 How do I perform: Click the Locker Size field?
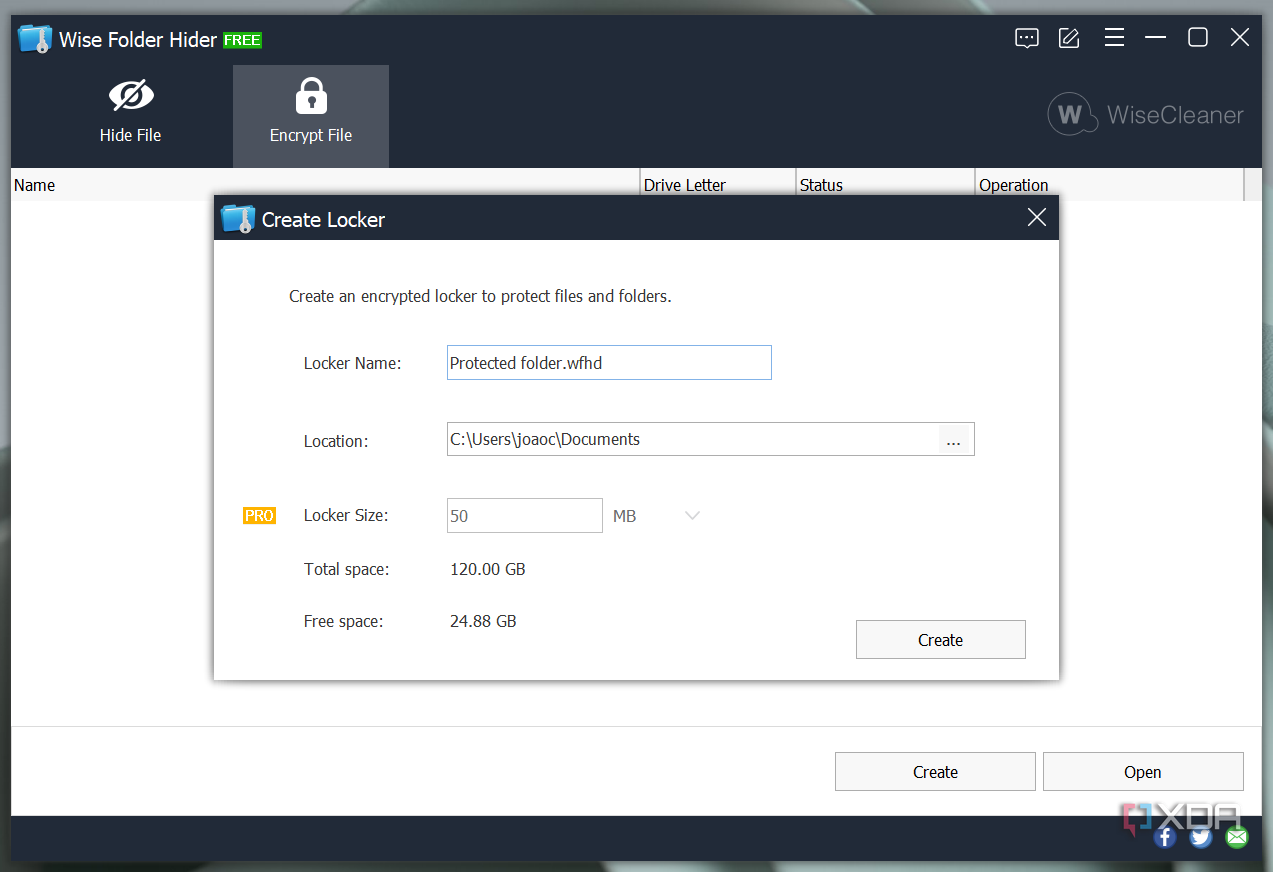pyautogui.click(x=524, y=516)
